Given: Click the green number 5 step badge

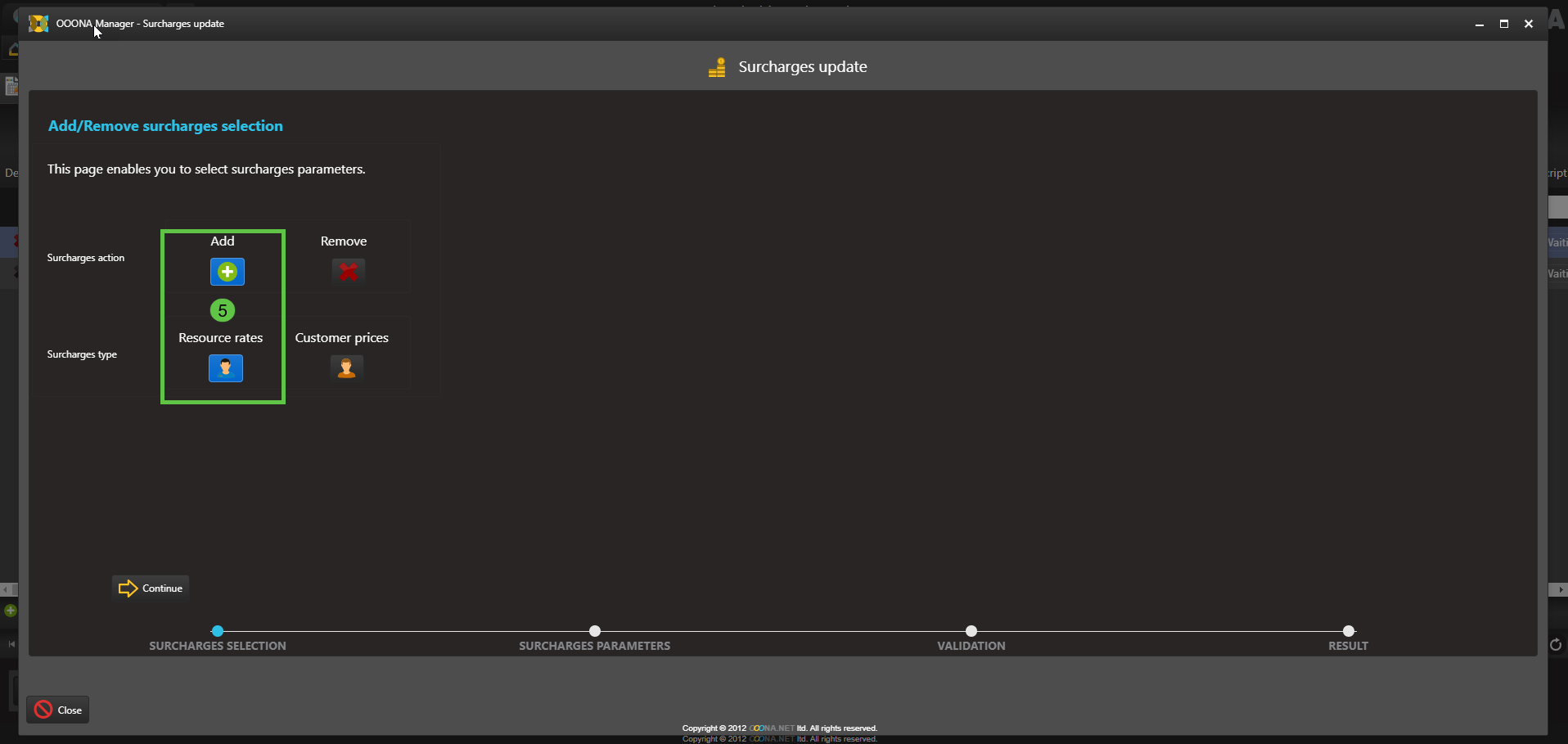Looking at the screenshot, I should 223,311.
